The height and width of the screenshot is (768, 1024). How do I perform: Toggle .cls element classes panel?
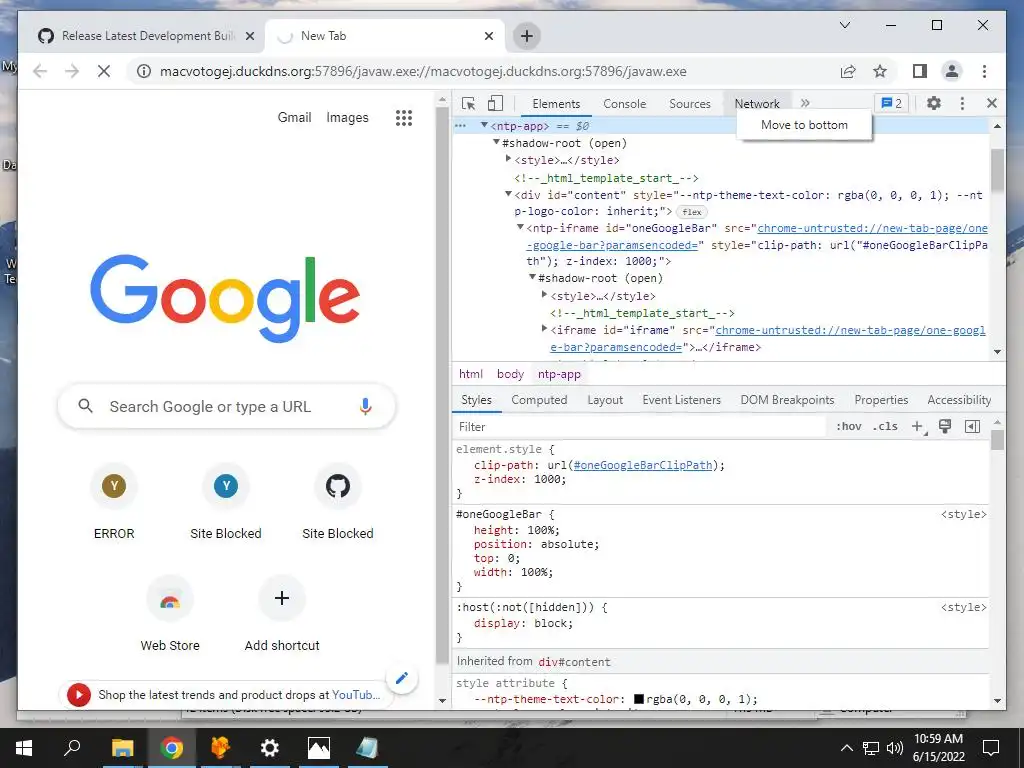pos(885,426)
